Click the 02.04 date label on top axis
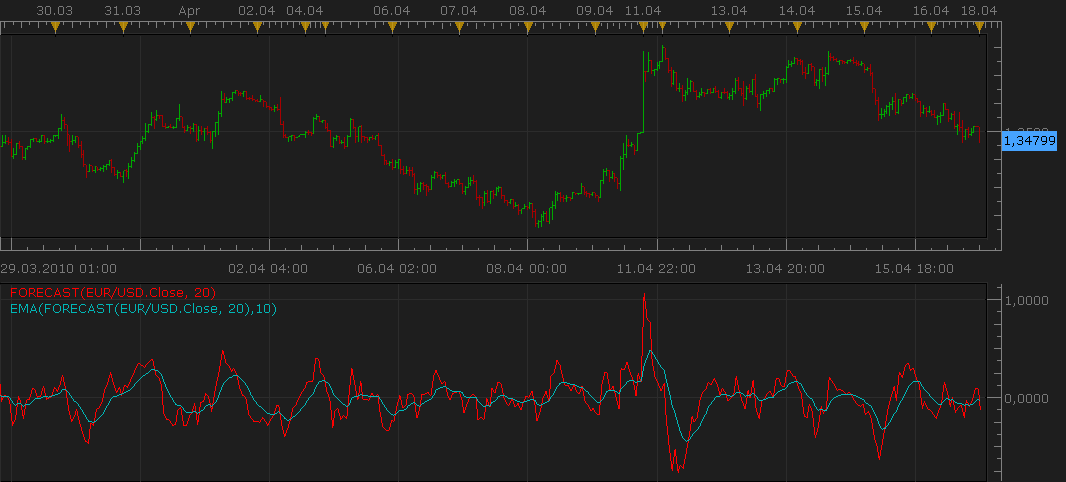Screen dimensions: 1066x482 [x=257, y=11]
